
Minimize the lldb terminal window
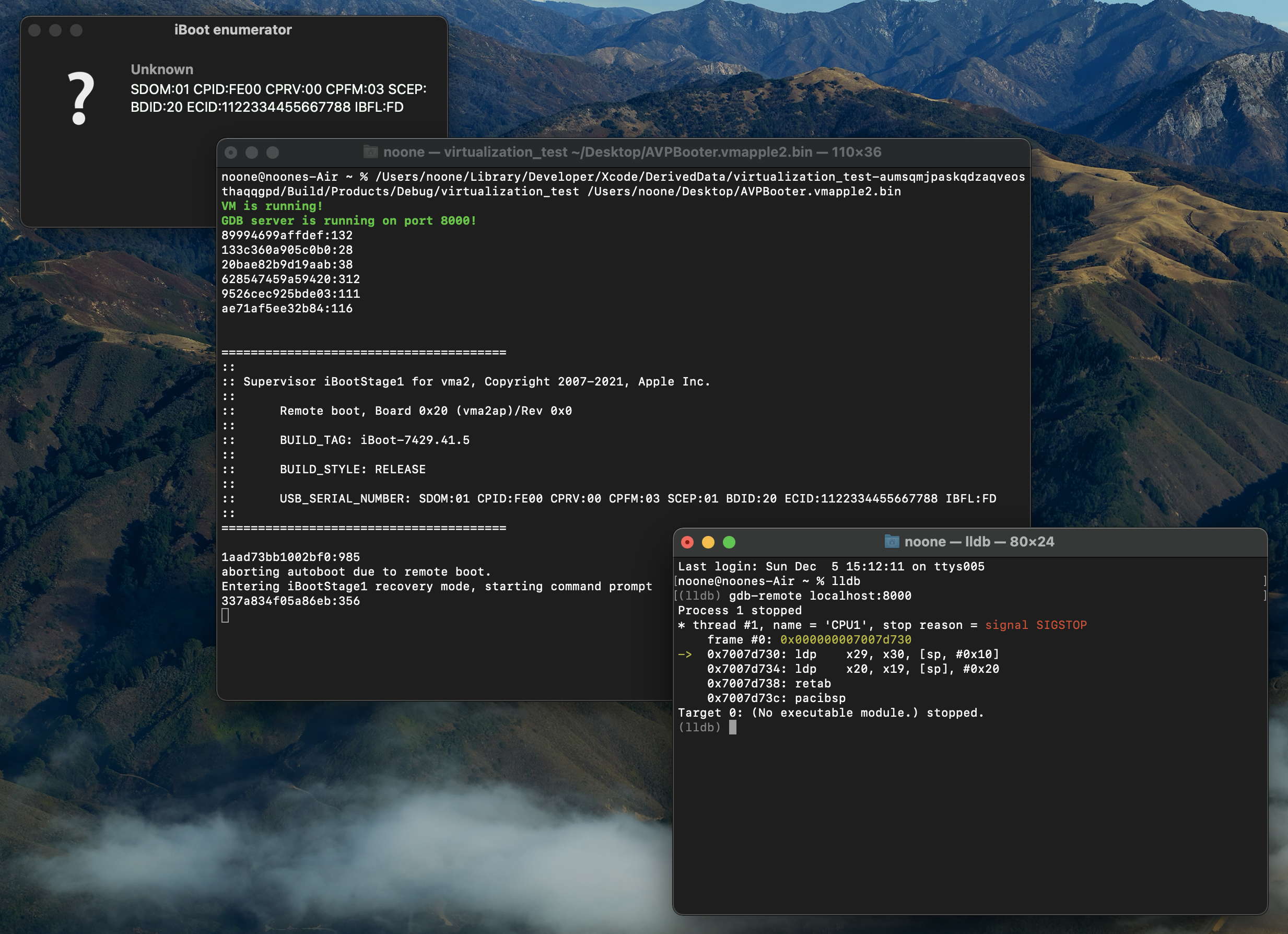click(708, 543)
